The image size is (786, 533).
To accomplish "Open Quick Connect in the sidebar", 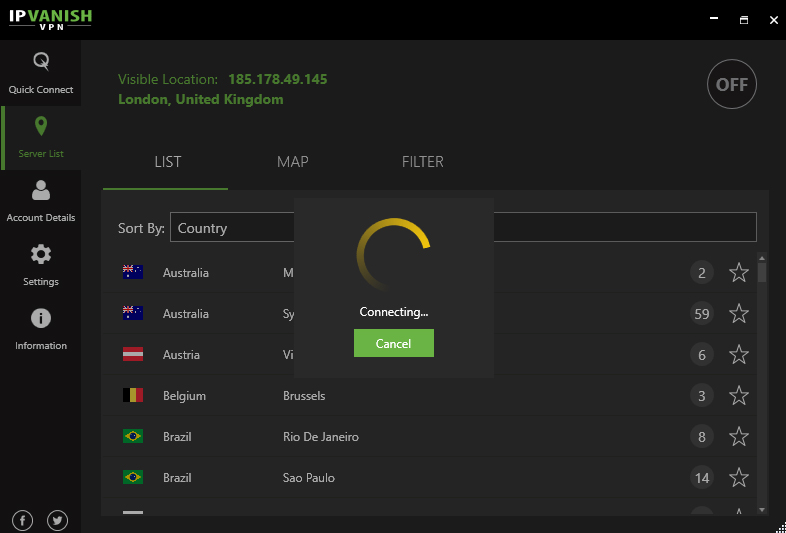I will point(41,73).
